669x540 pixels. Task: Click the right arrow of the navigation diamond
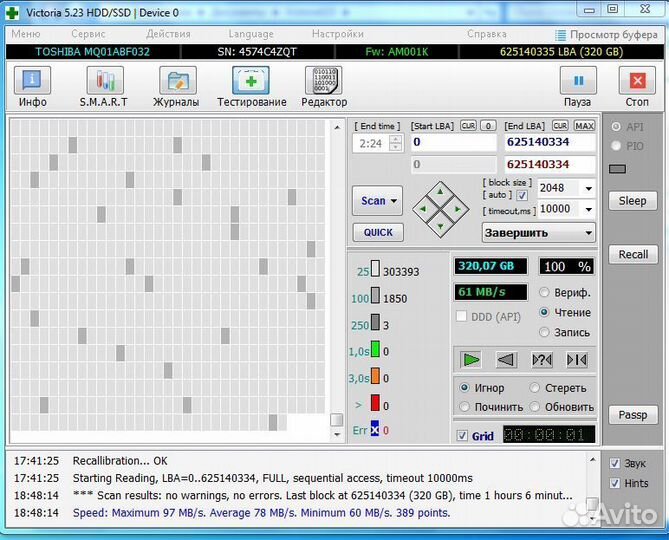[x=458, y=209]
